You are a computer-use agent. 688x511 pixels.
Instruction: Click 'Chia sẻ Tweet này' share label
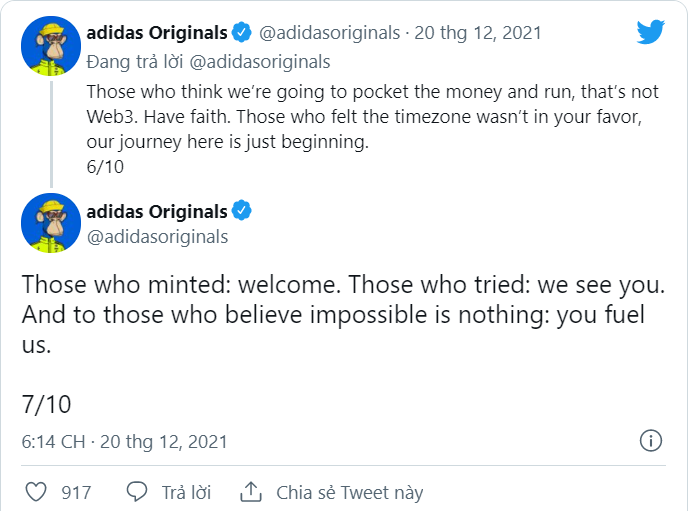pyautogui.click(x=349, y=492)
